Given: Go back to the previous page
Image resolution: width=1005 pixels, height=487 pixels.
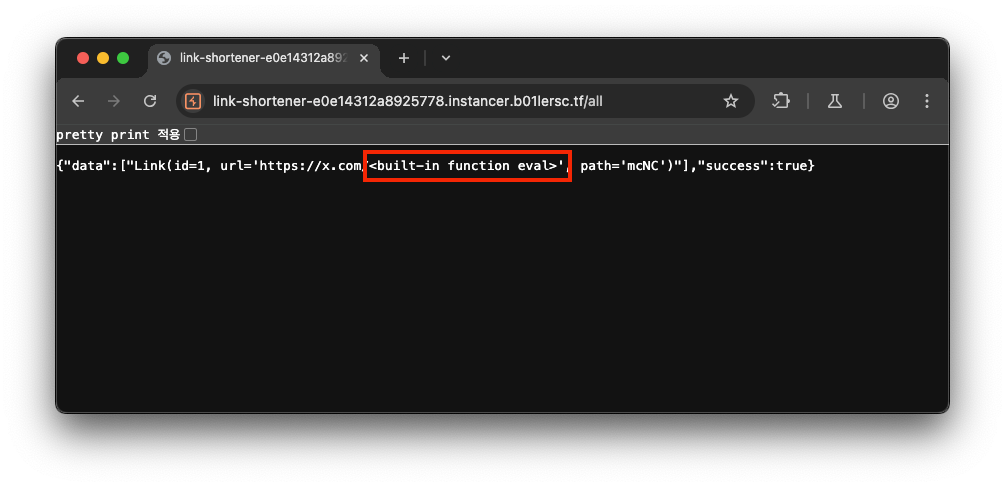Looking at the screenshot, I should (78, 101).
